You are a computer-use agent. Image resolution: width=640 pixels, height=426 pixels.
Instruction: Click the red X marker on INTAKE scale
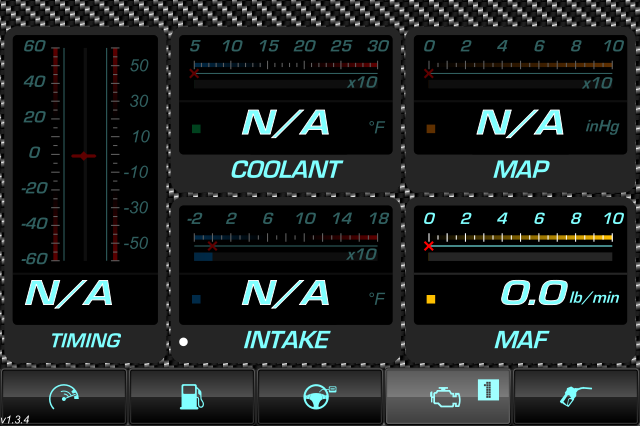coord(212,246)
